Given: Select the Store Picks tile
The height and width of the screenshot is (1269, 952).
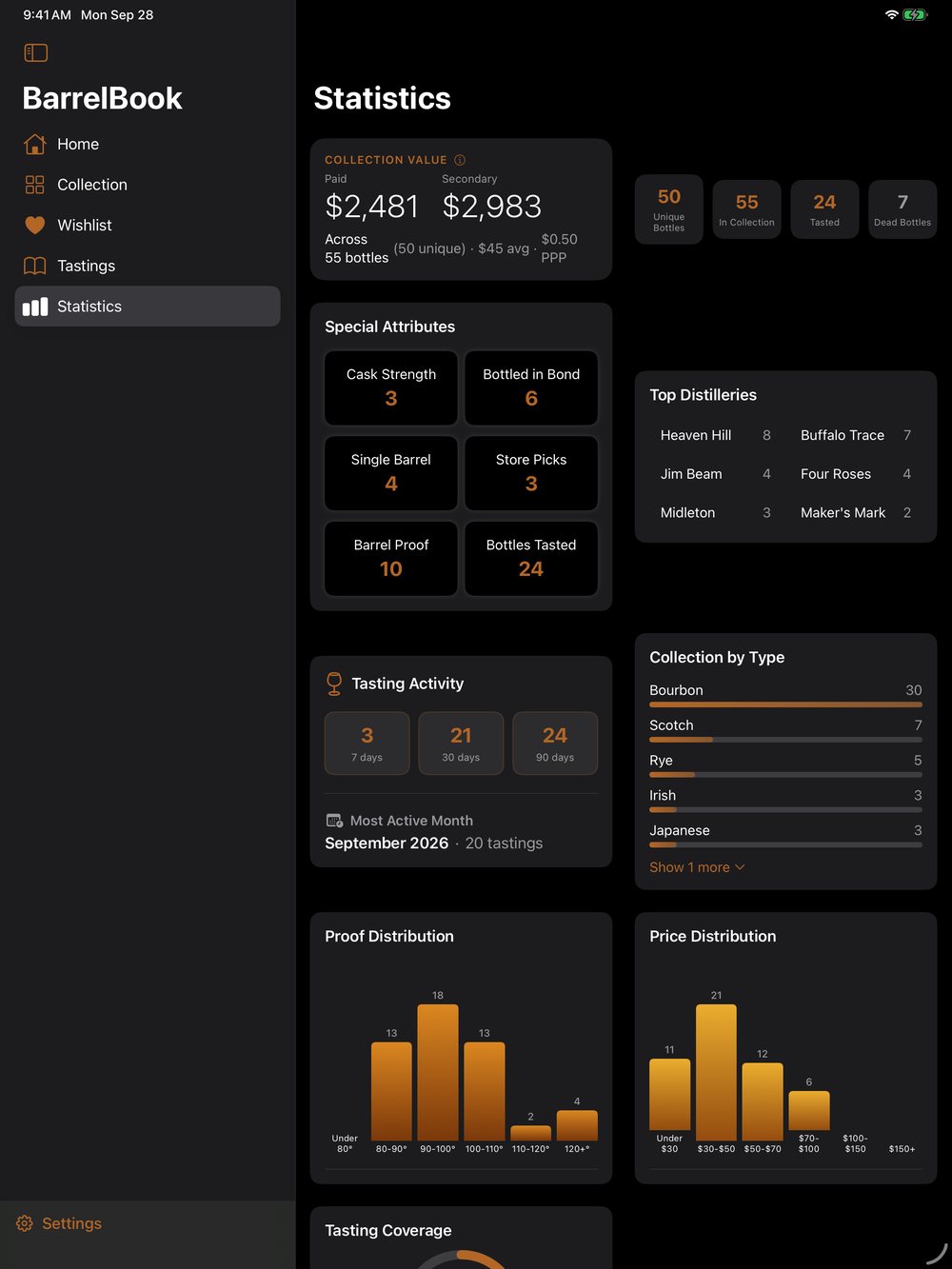Looking at the screenshot, I should click(531, 473).
